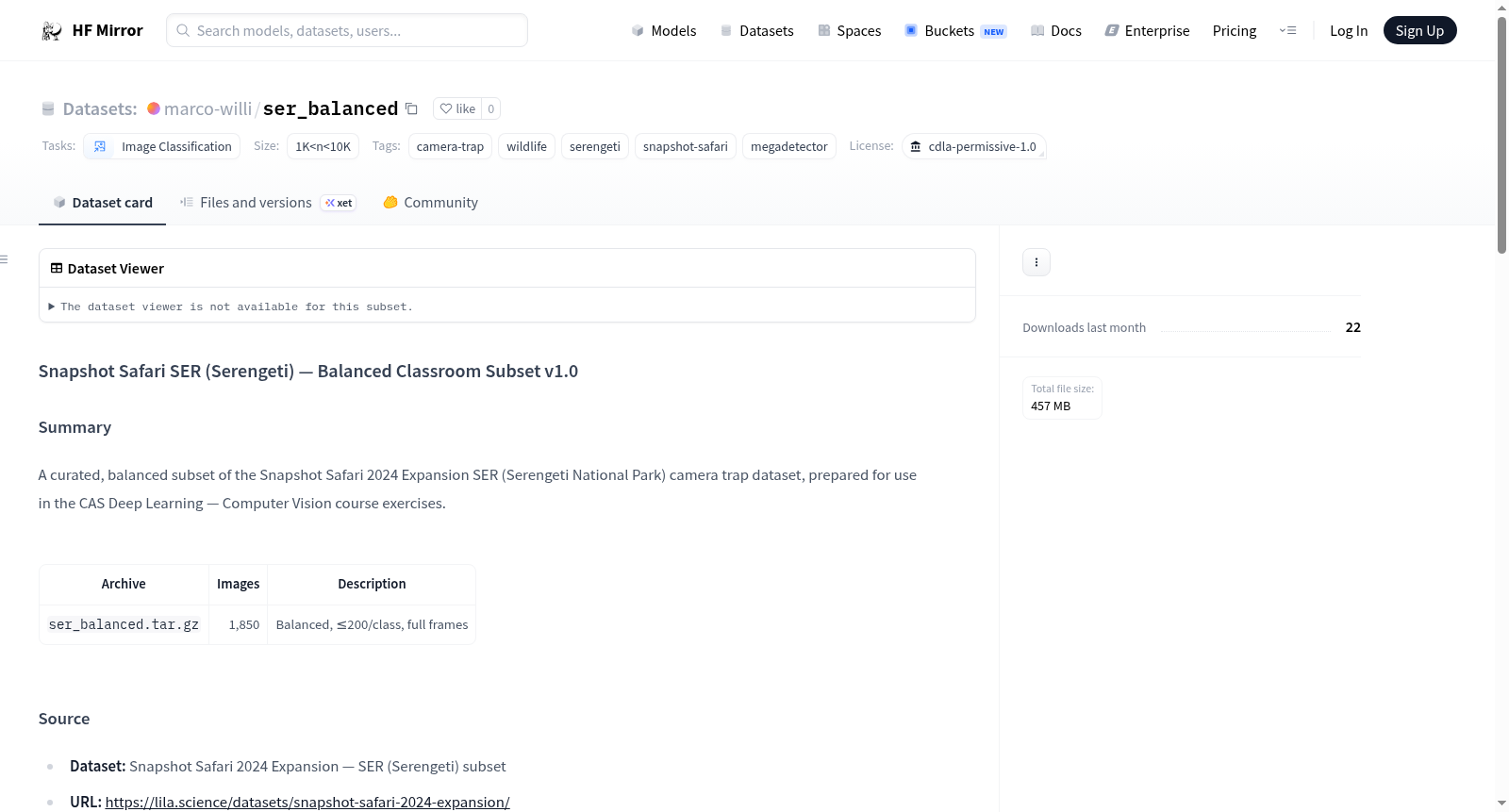1509x812 pixels.
Task: Click the license bank icon
Action: [x=915, y=146]
